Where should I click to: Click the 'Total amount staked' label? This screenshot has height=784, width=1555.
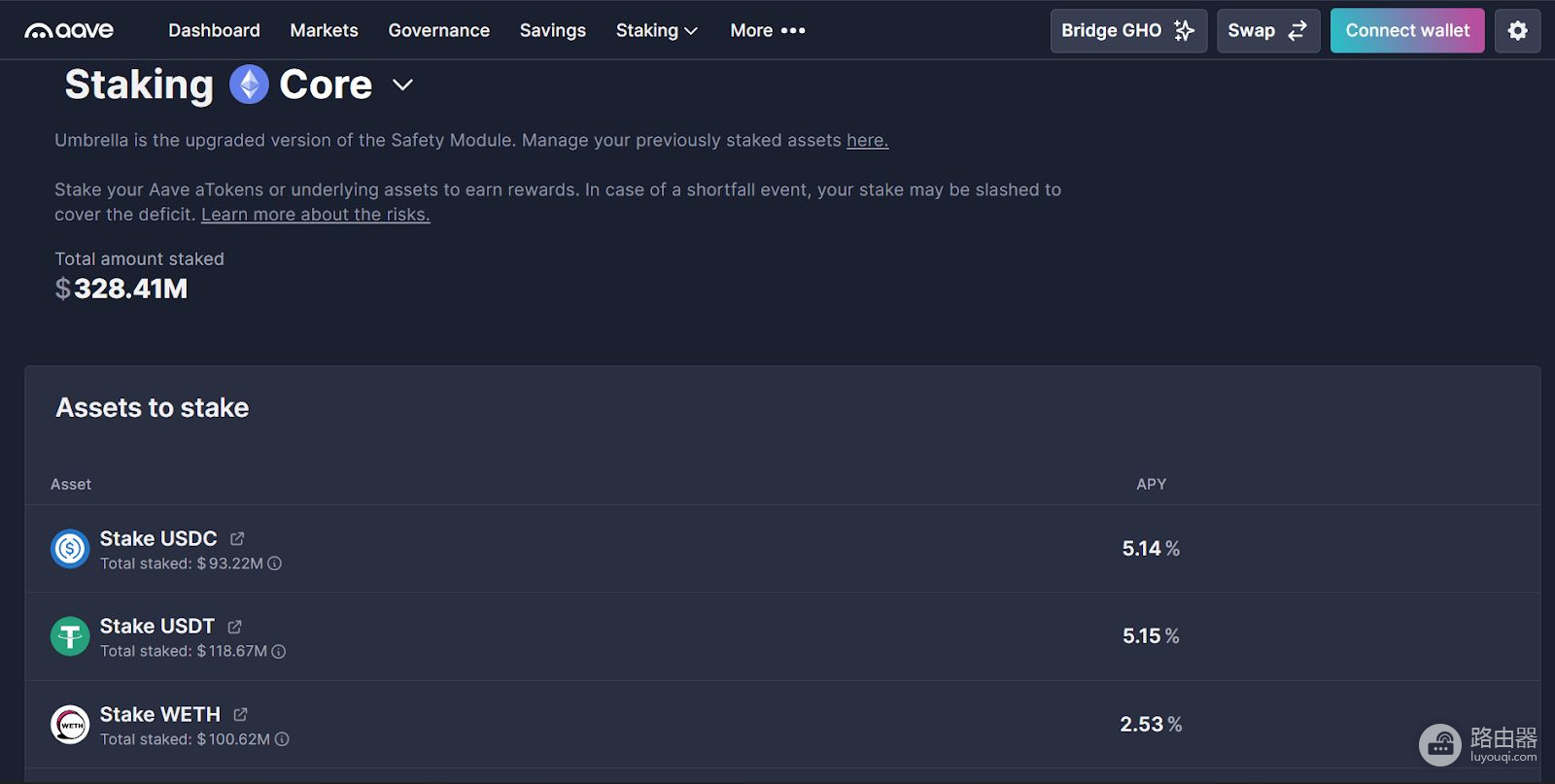139,259
